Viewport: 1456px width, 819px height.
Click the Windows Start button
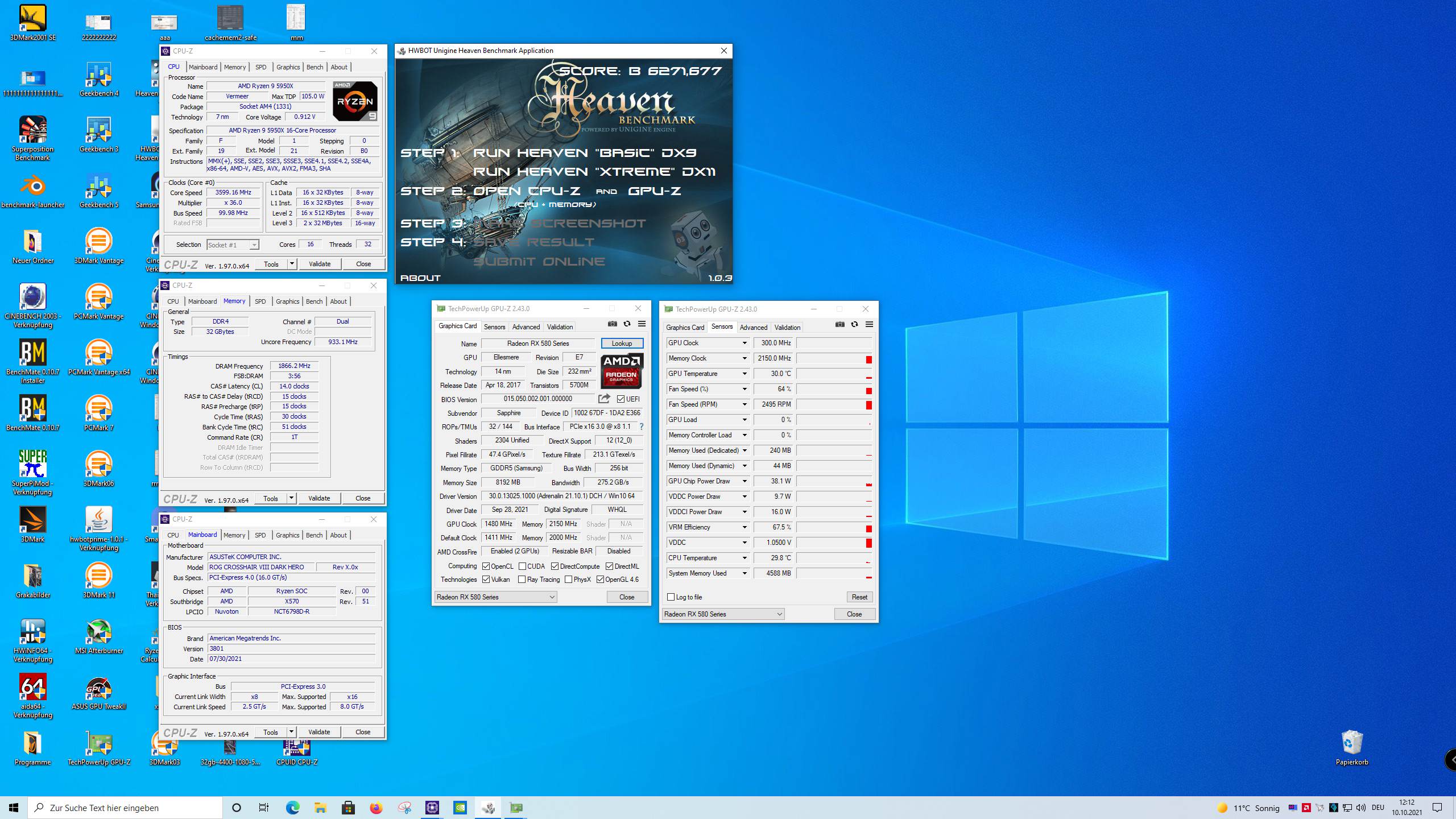14,808
